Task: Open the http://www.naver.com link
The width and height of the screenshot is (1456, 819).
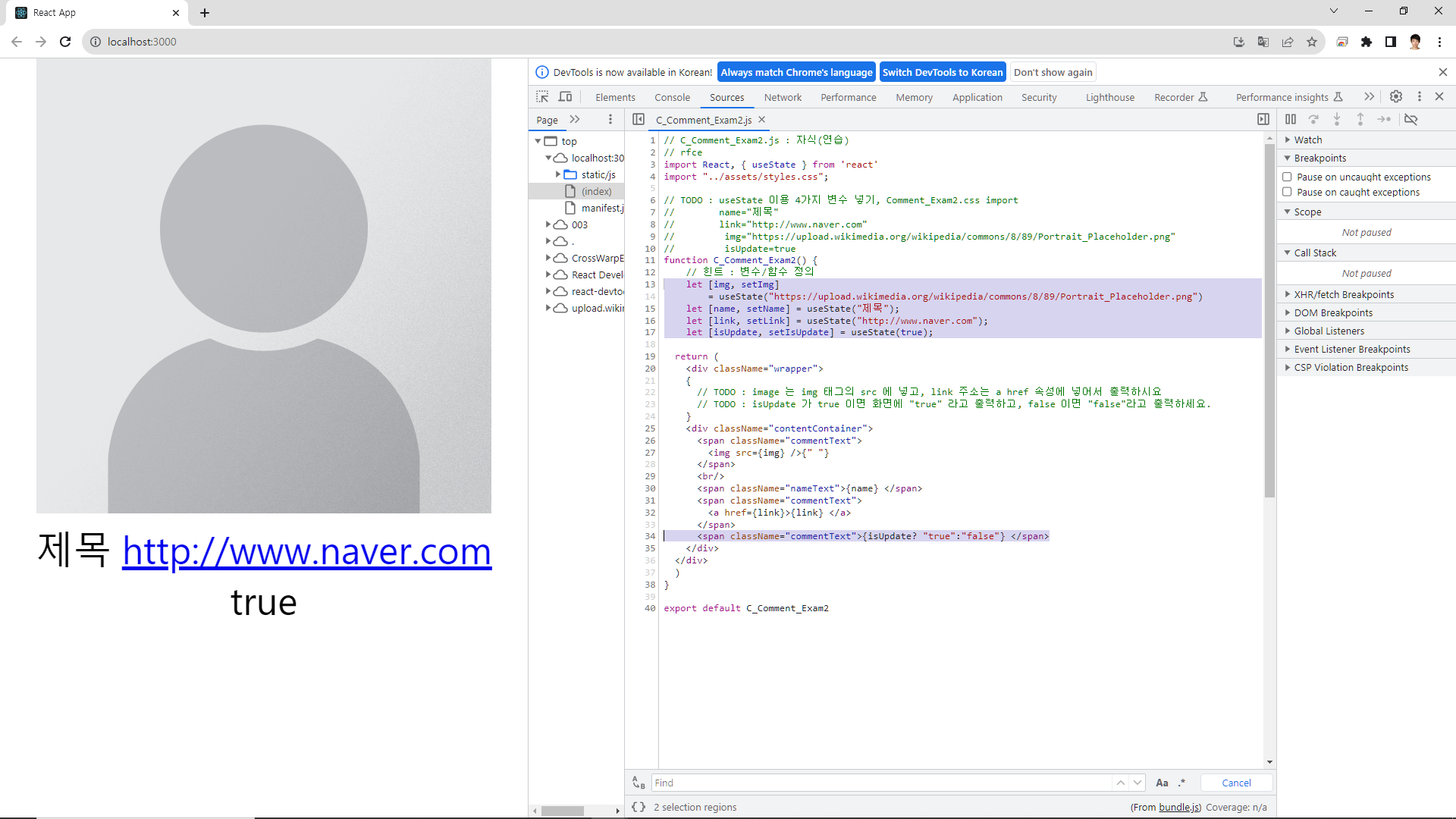Action: point(306,551)
